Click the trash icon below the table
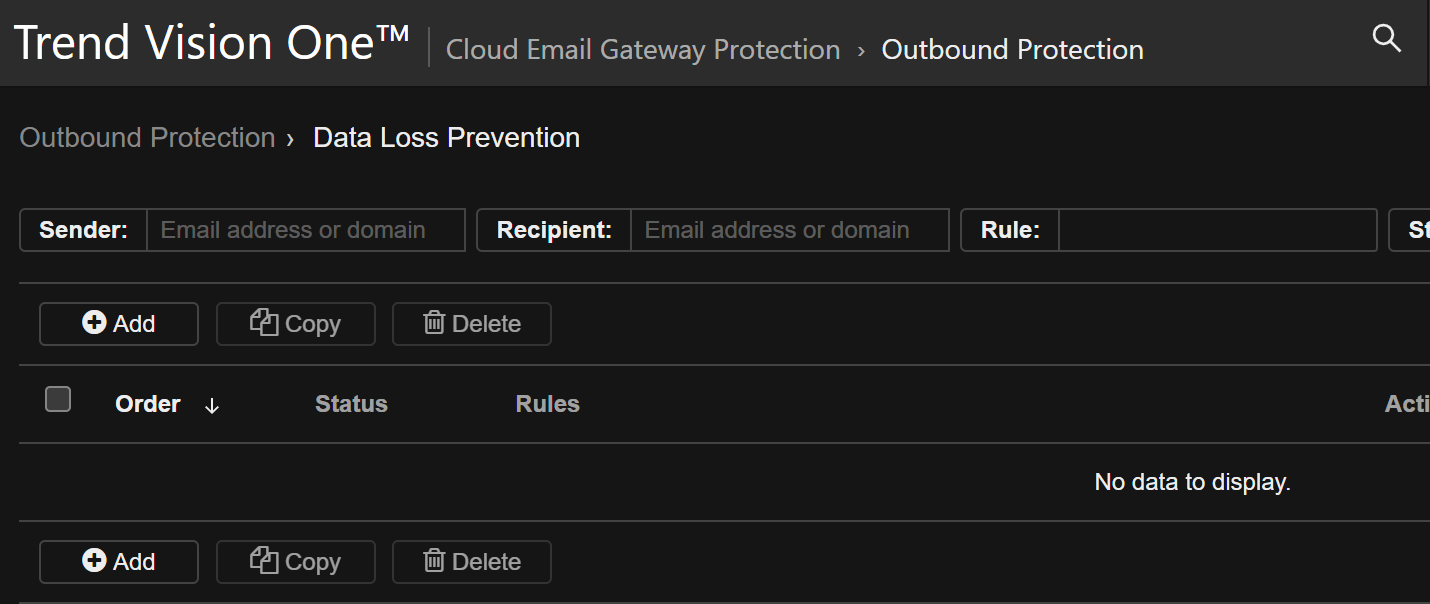The height and width of the screenshot is (604, 1430). [x=434, y=561]
